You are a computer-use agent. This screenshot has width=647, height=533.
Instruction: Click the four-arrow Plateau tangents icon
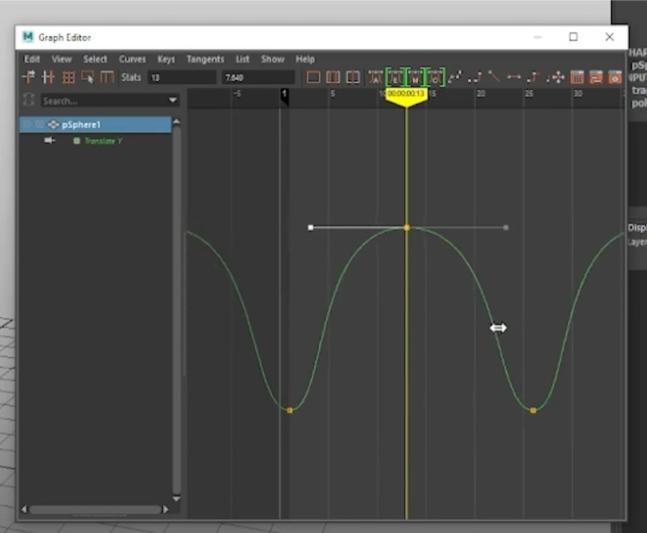pos(555,77)
